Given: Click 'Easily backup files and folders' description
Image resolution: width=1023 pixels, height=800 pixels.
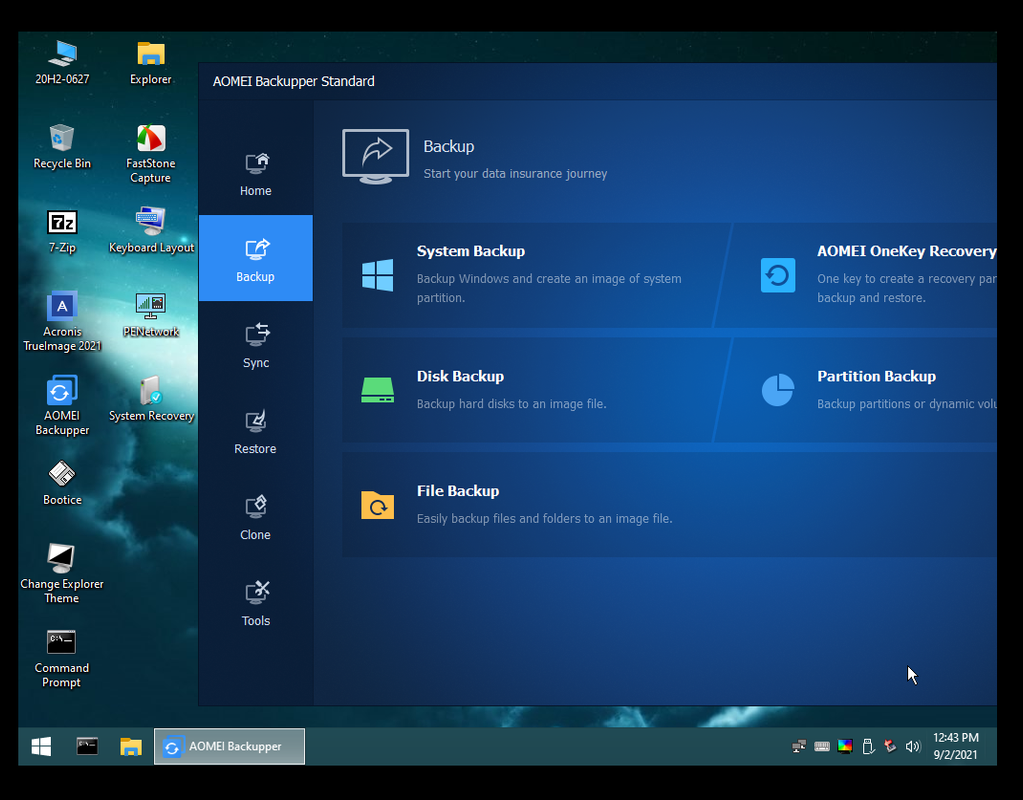Looking at the screenshot, I should pos(544,519).
